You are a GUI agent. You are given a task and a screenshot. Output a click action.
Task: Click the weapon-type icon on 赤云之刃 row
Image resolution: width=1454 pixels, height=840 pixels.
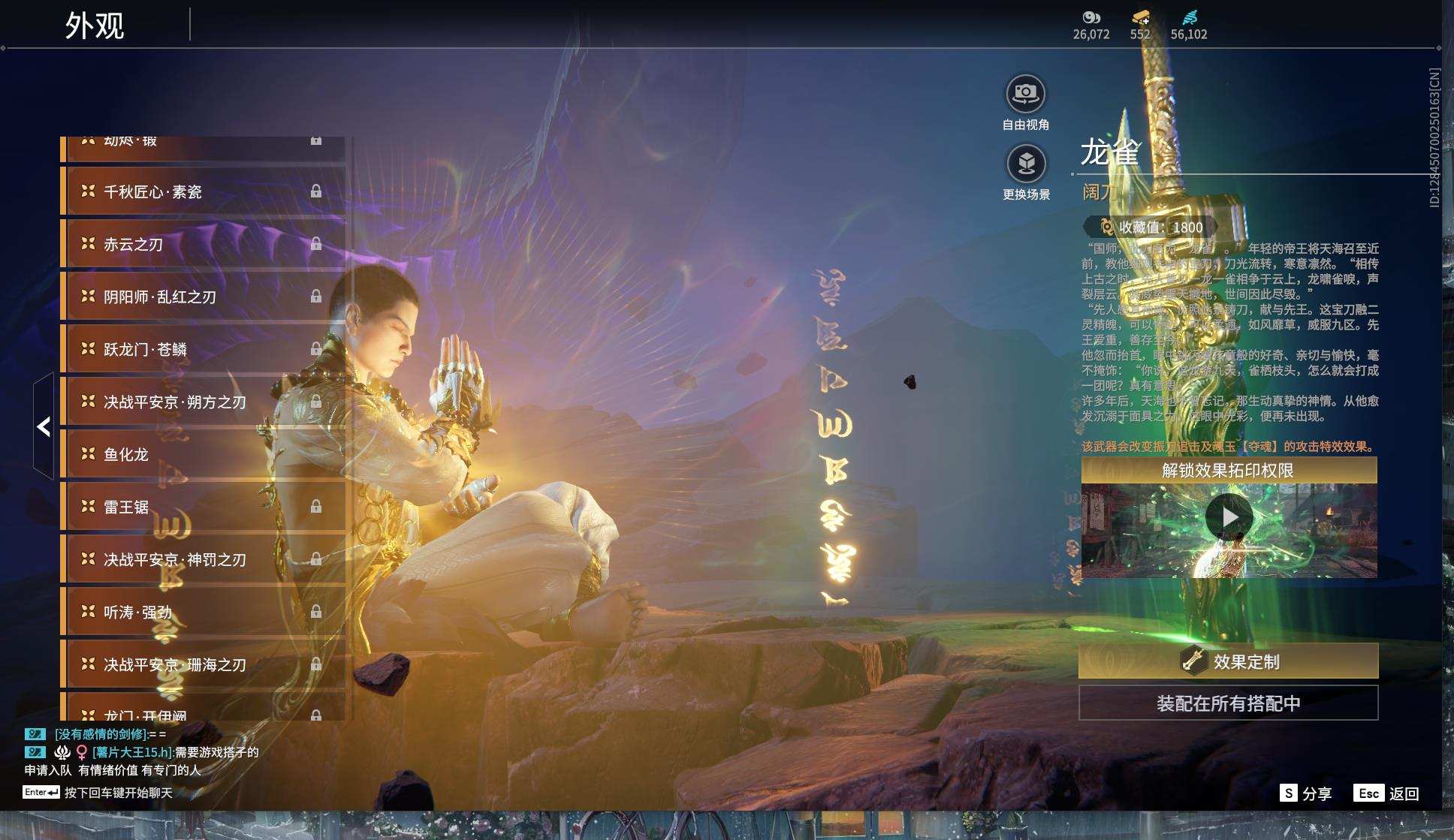(x=88, y=243)
